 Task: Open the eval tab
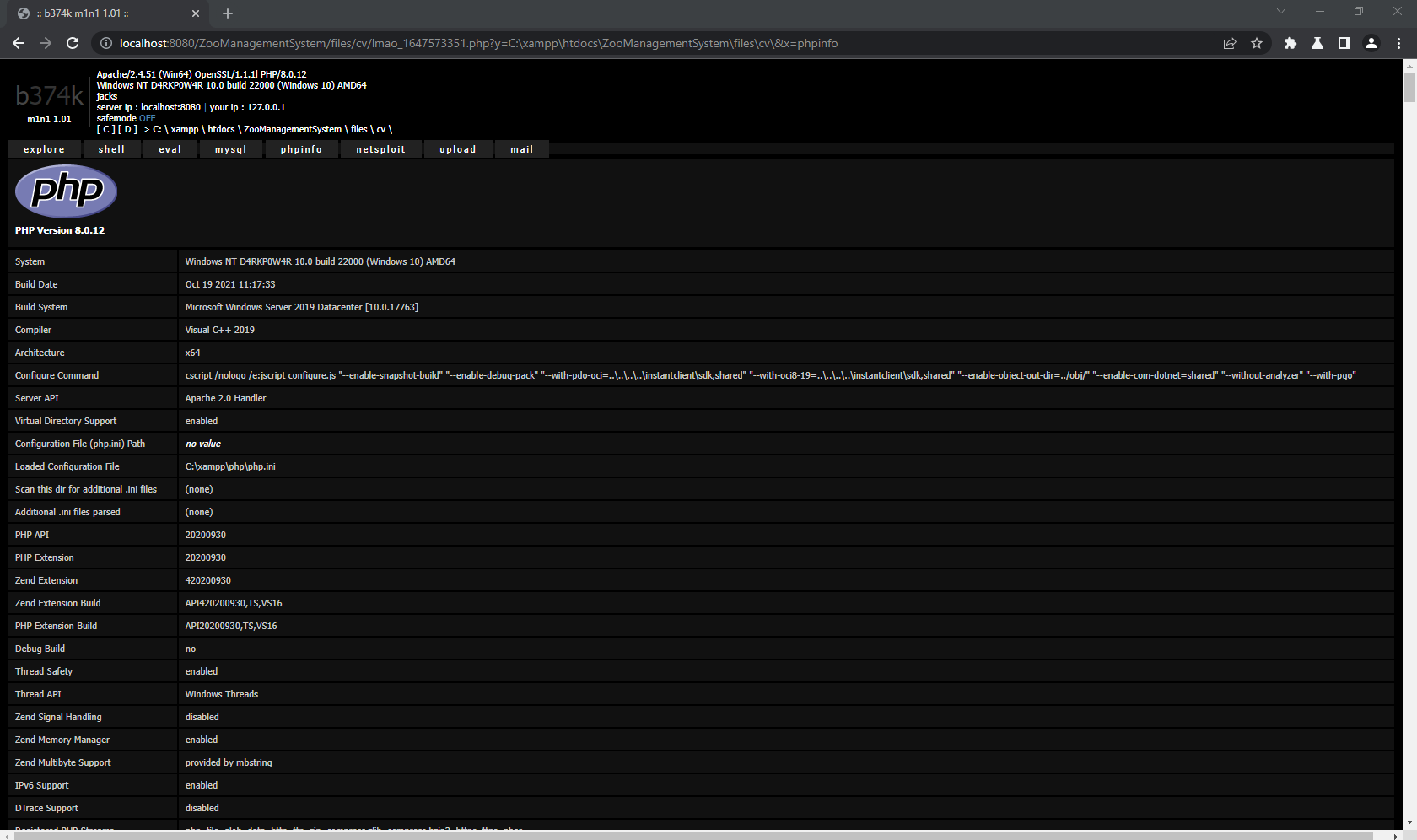tap(170, 149)
